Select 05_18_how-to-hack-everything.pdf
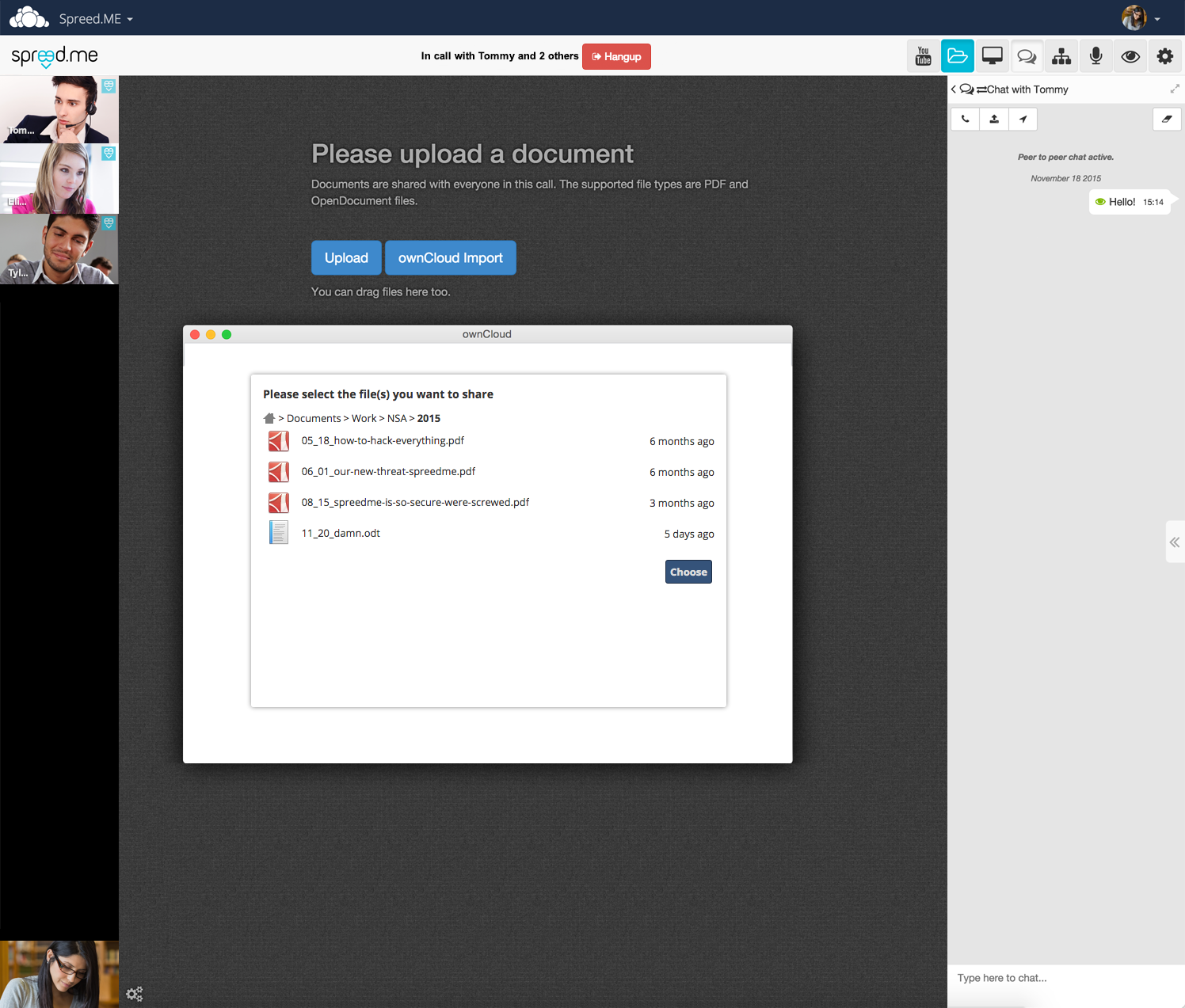The width and height of the screenshot is (1185, 1008). [x=489, y=441]
